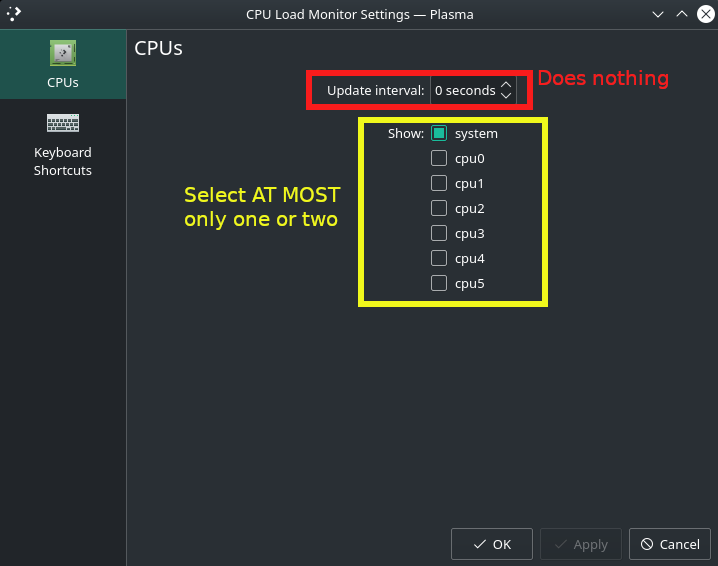Increase update interval with up arrow
This screenshot has height=566, width=718.
(x=506, y=85)
